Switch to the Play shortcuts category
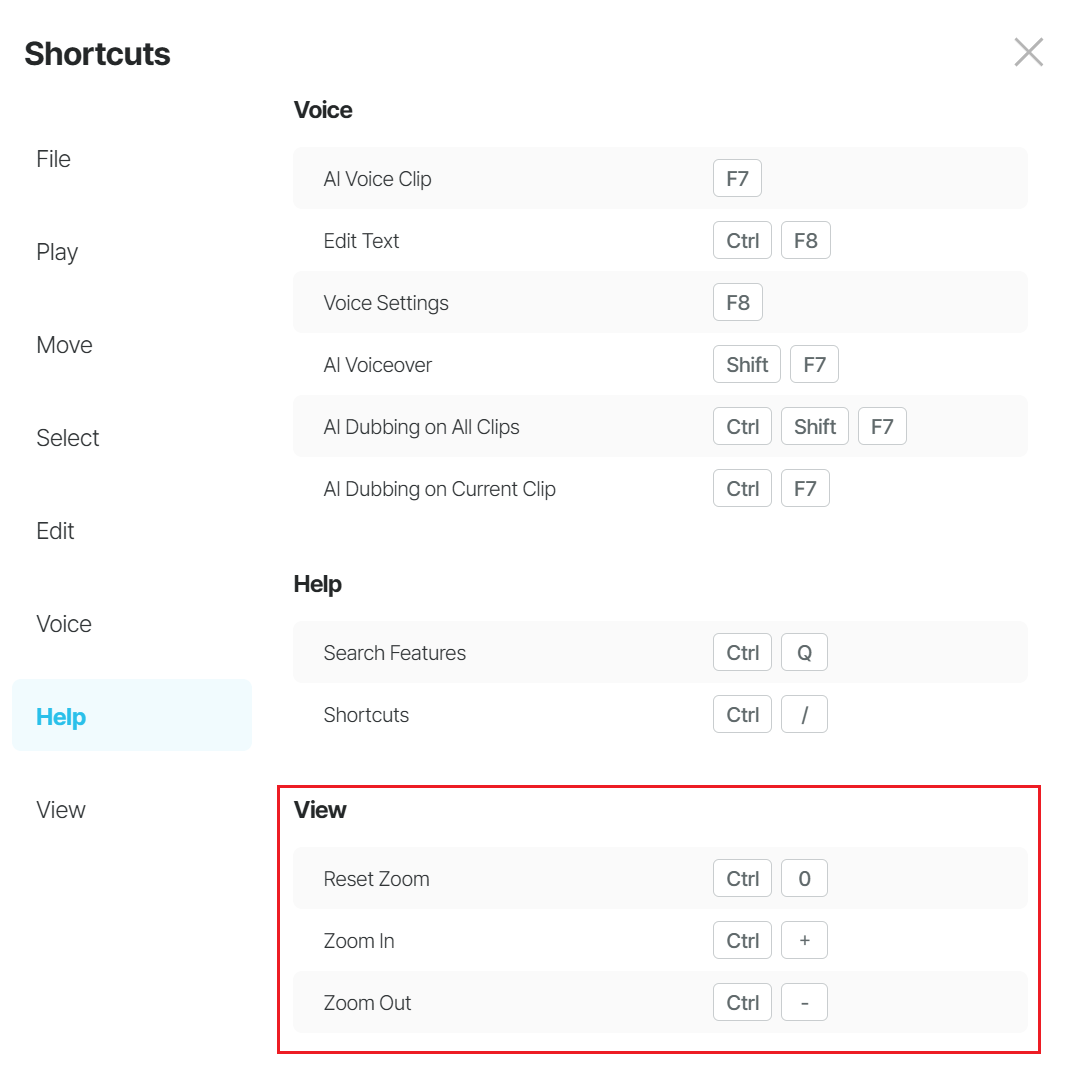 57,252
